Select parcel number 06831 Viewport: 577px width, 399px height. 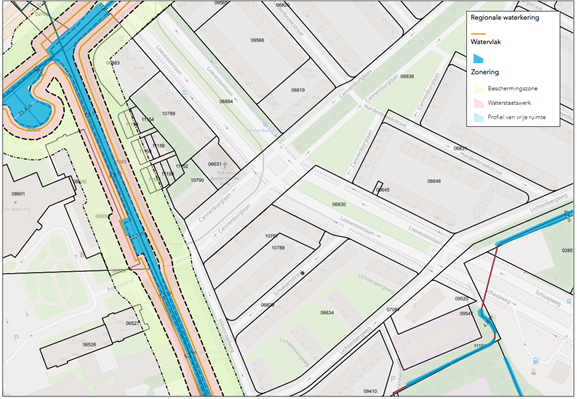tap(460, 148)
